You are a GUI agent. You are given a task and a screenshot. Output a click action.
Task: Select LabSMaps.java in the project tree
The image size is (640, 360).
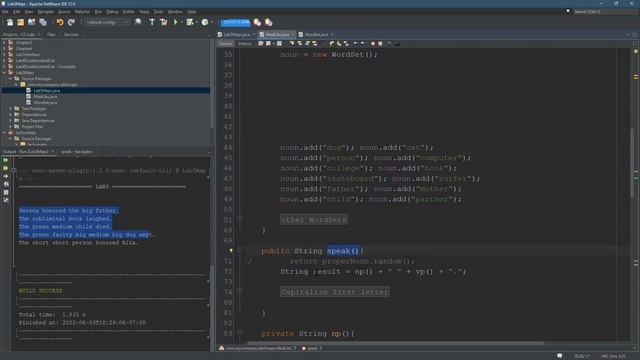click(47, 91)
